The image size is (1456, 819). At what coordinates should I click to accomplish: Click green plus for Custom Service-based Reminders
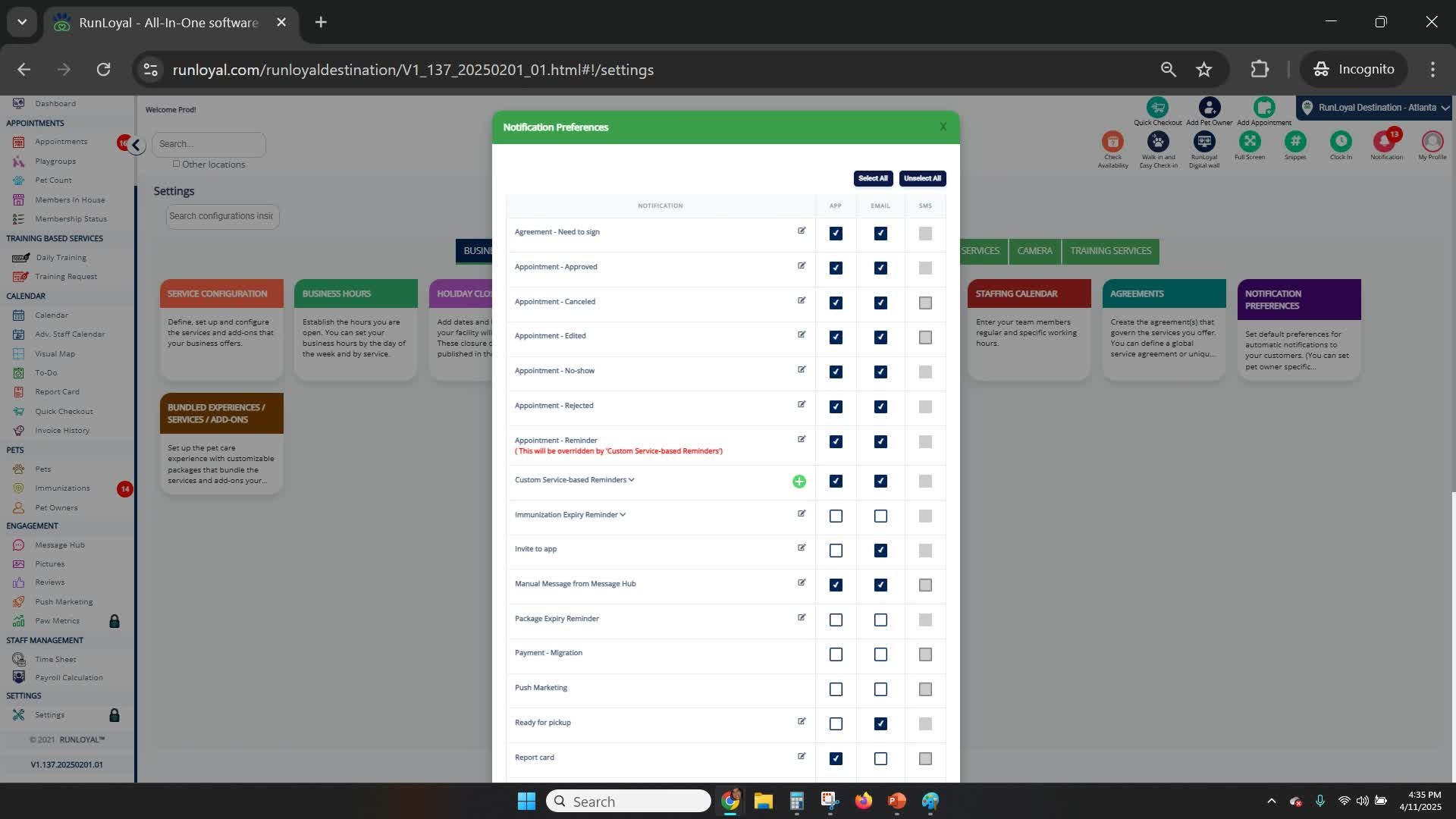799,482
